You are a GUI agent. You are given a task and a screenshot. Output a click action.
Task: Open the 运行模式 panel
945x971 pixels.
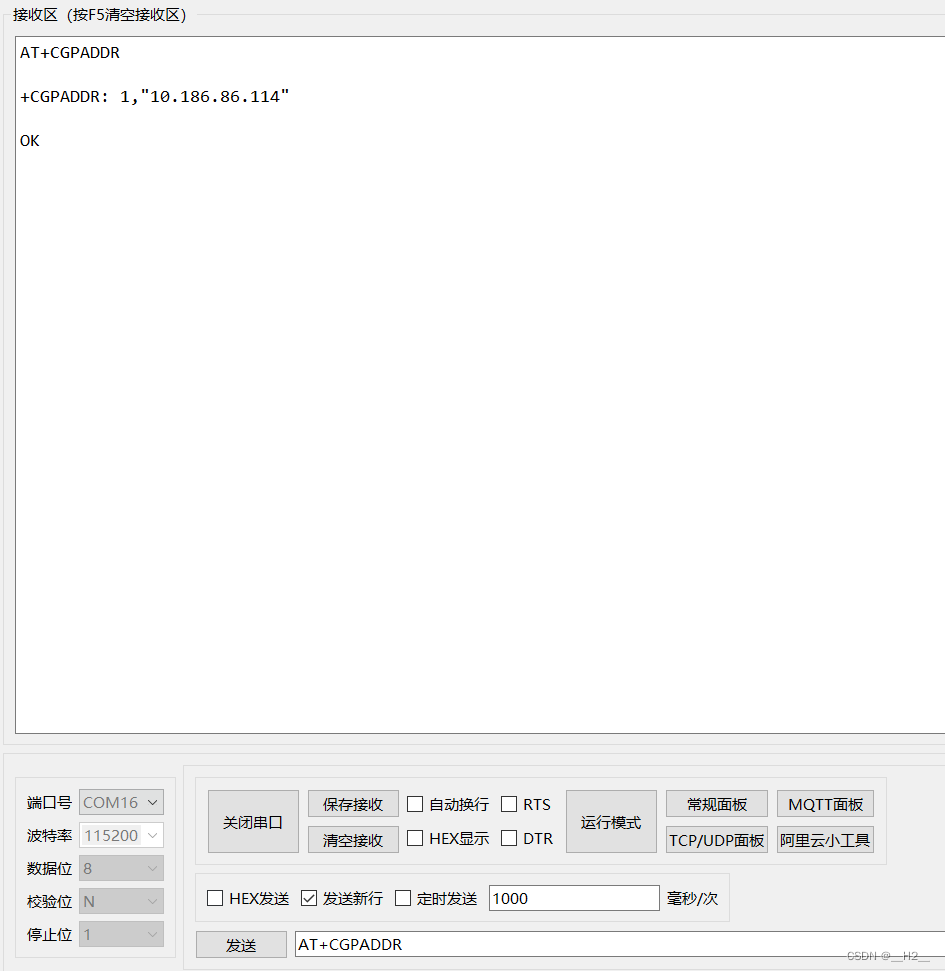pos(610,821)
